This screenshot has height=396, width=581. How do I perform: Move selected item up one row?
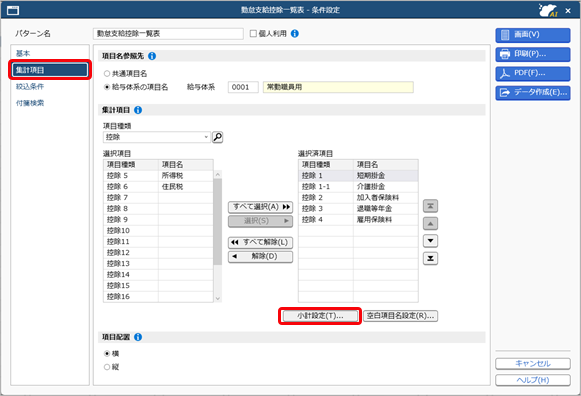(430, 223)
